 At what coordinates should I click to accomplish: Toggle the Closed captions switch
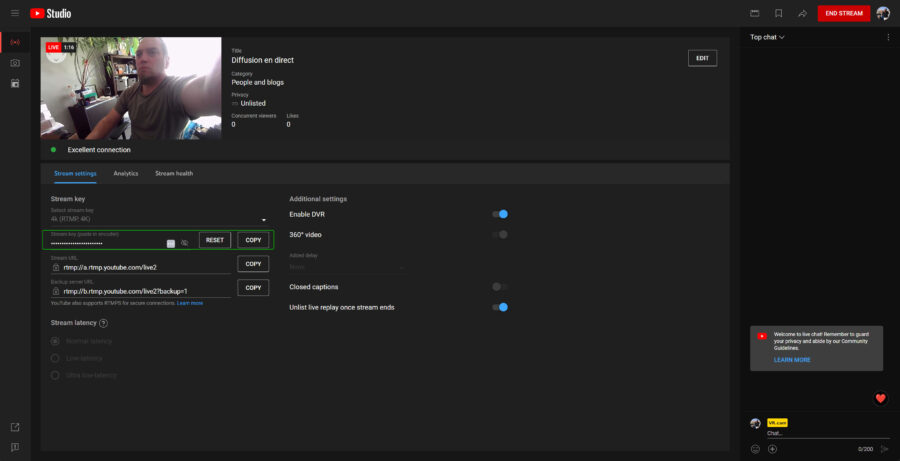coord(500,287)
